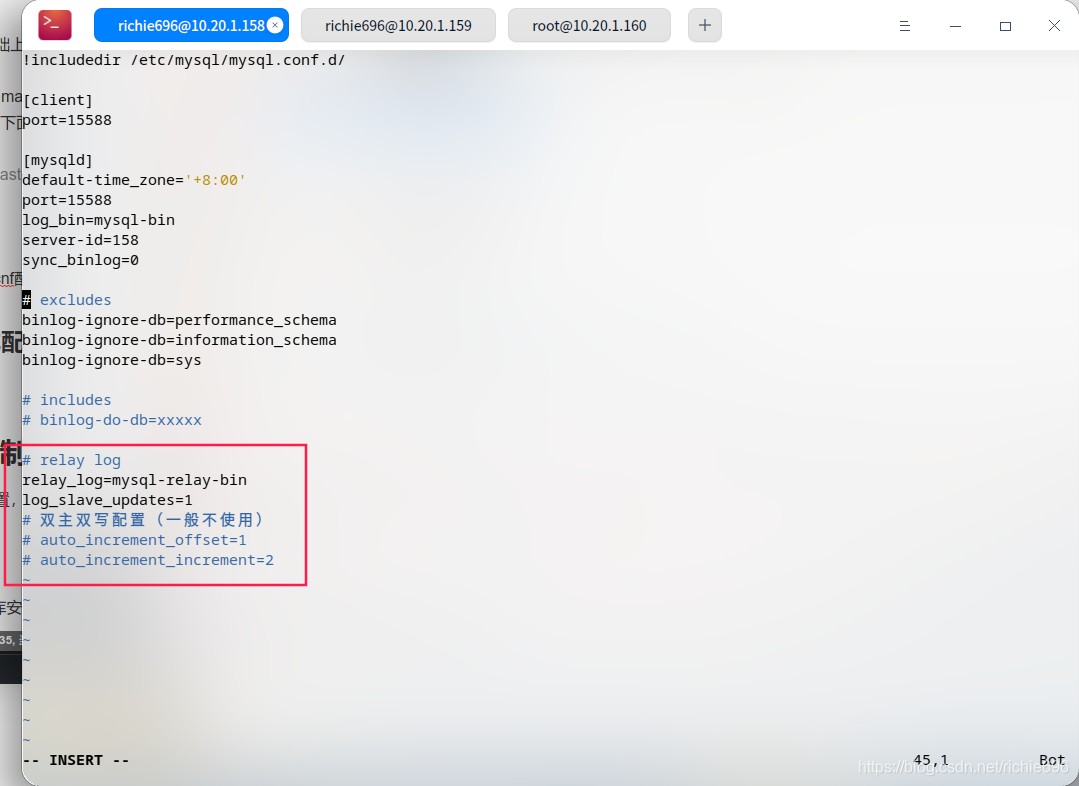Click the red terminal app icon
The width and height of the screenshot is (1079, 786).
tap(55, 25)
